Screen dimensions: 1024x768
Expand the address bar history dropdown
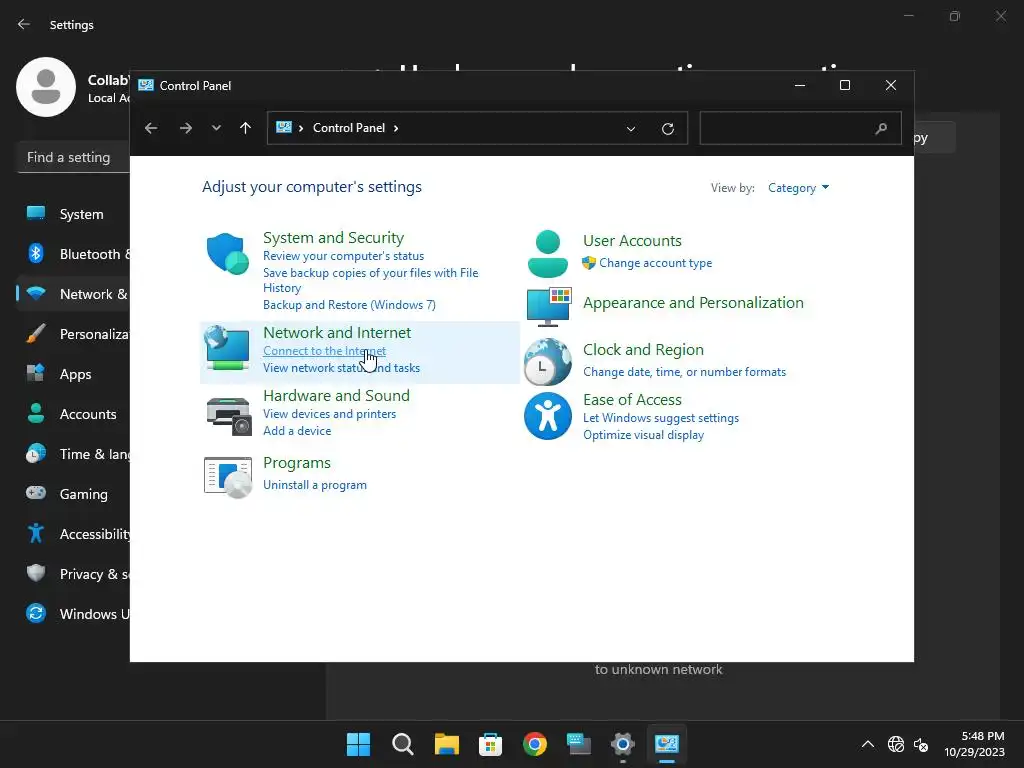coord(631,129)
